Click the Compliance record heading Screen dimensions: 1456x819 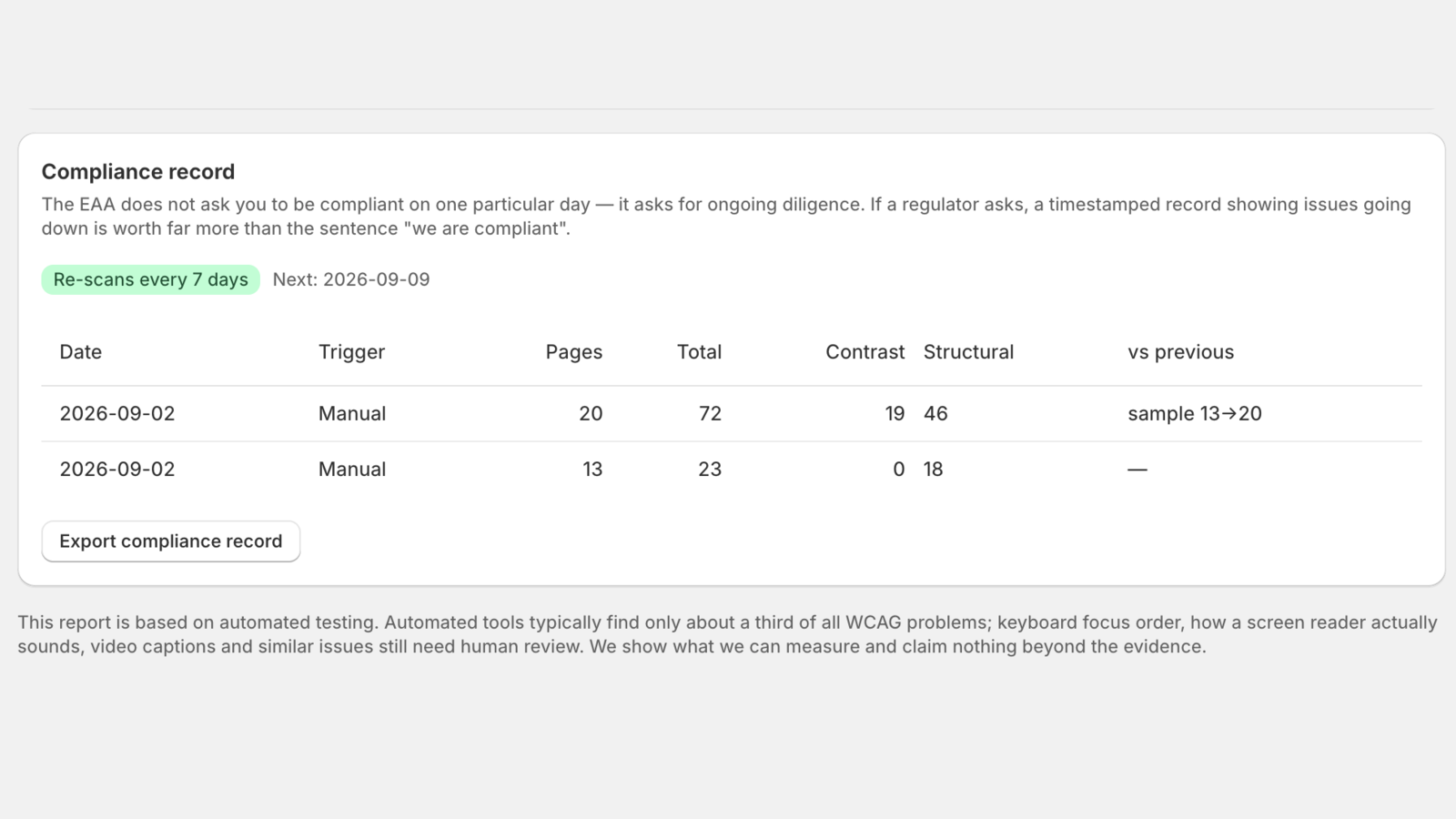[x=138, y=172]
